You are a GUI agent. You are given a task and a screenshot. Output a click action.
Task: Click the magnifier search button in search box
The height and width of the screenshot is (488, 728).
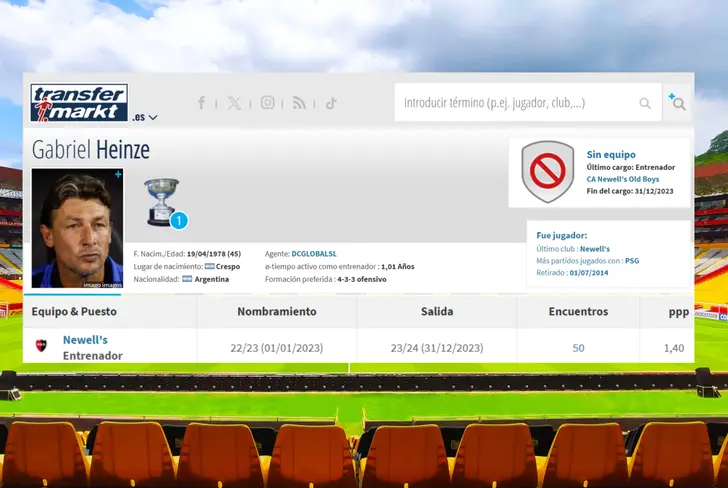(x=645, y=103)
